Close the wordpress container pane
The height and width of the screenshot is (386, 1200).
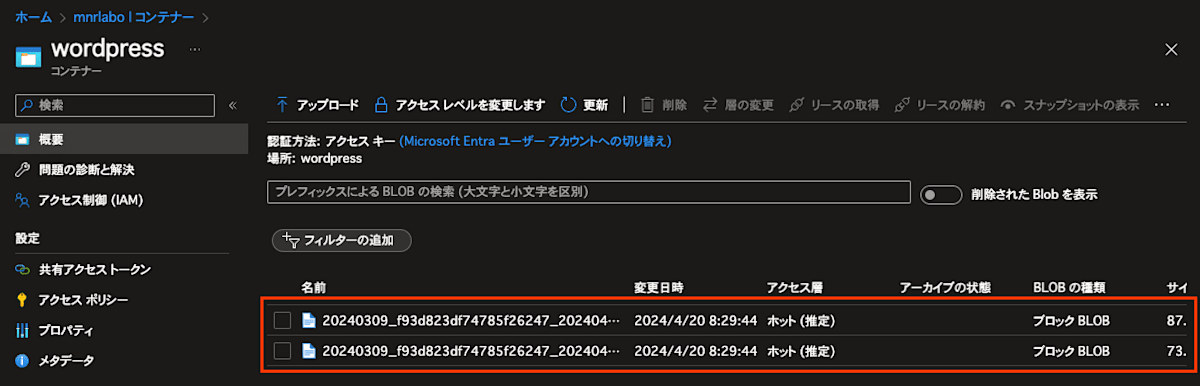[x=1171, y=50]
